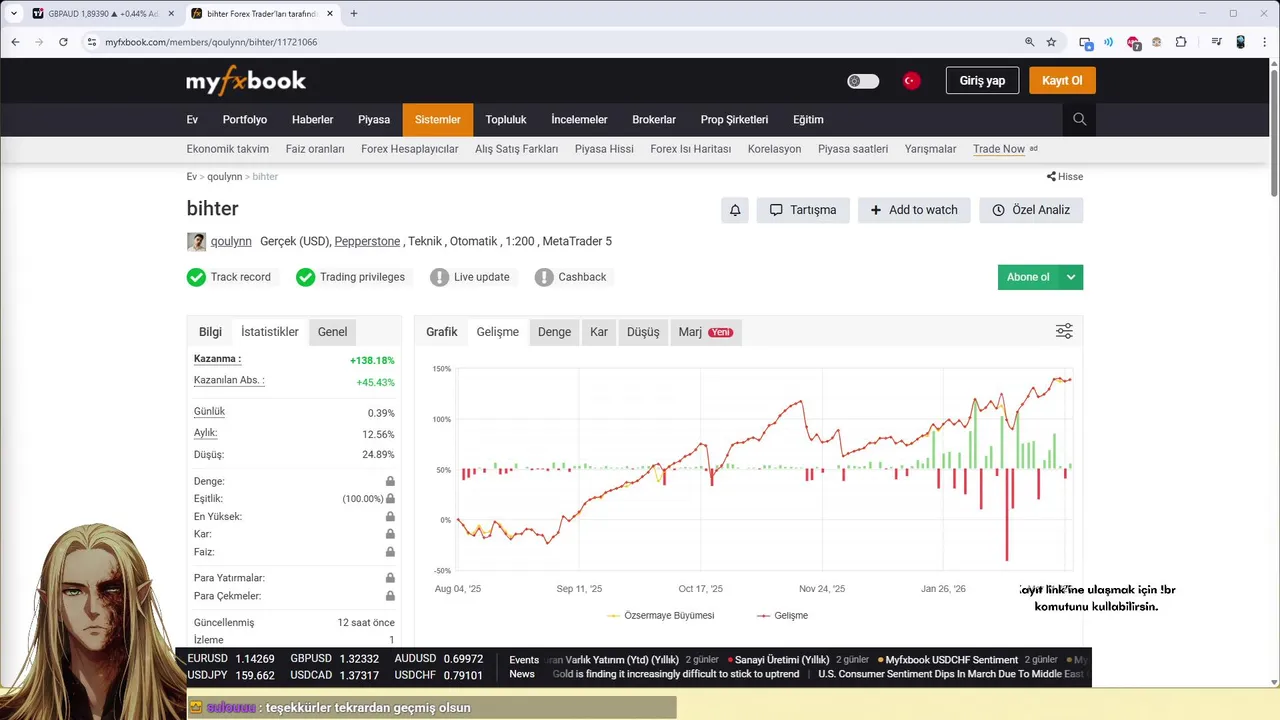1280x720 pixels.
Task: Open Forex Hesaplayıcılar link
Action: tap(409, 149)
